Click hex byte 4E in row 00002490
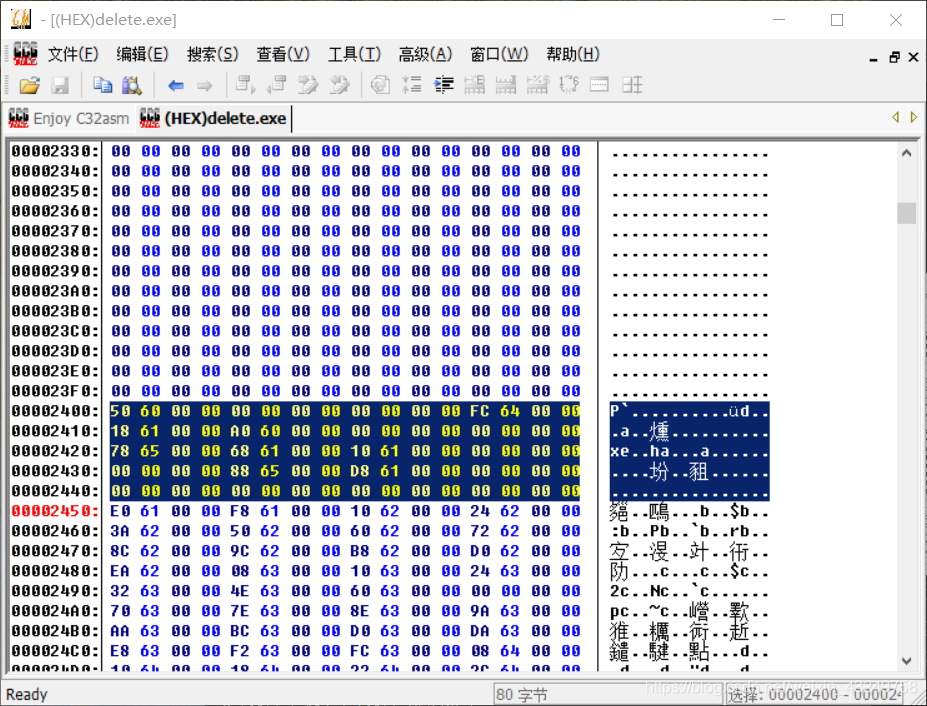Image resolution: width=927 pixels, height=706 pixels. 240,591
